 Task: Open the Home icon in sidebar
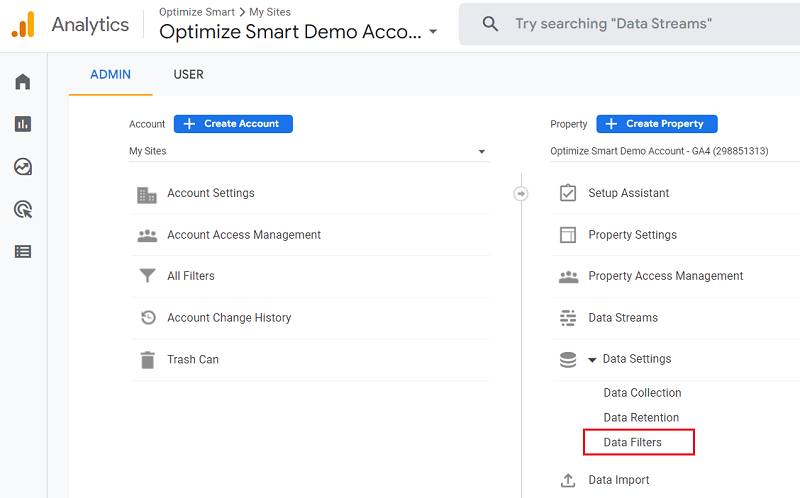pyautogui.click(x=23, y=82)
